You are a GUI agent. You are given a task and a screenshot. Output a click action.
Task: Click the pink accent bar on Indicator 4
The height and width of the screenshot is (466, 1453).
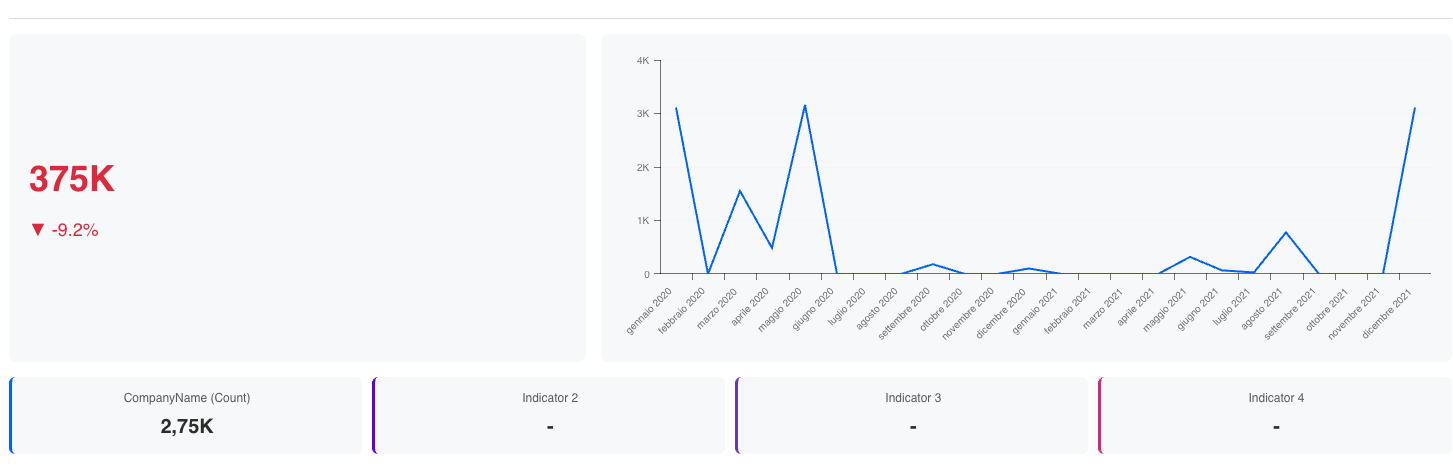(1100, 415)
